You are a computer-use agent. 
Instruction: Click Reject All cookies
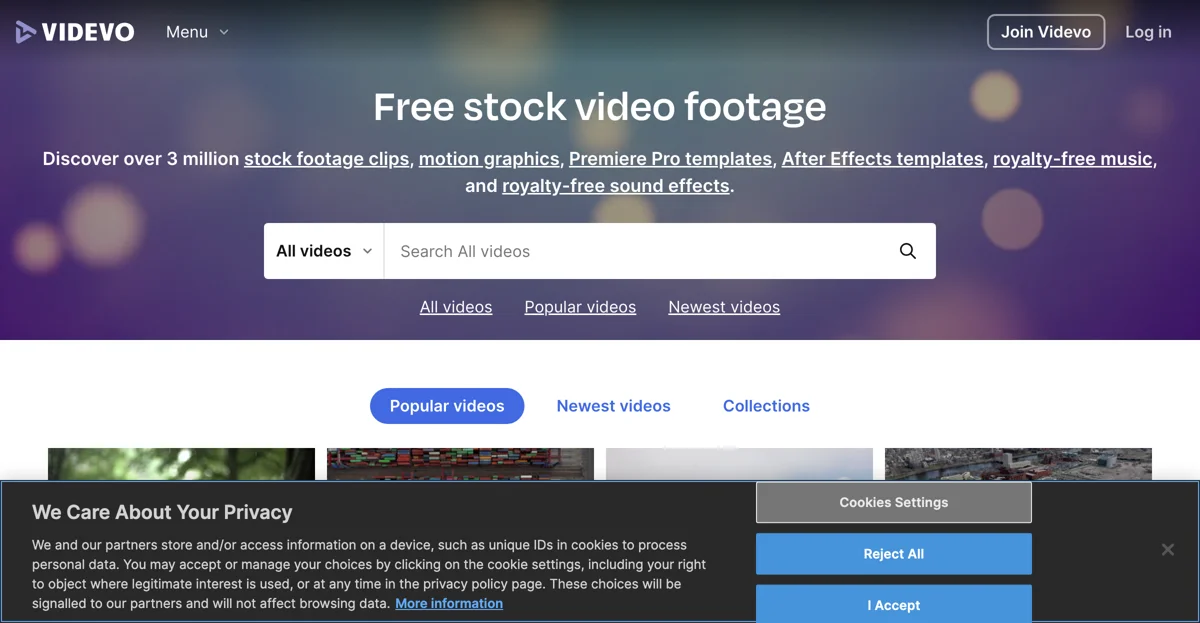894,554
